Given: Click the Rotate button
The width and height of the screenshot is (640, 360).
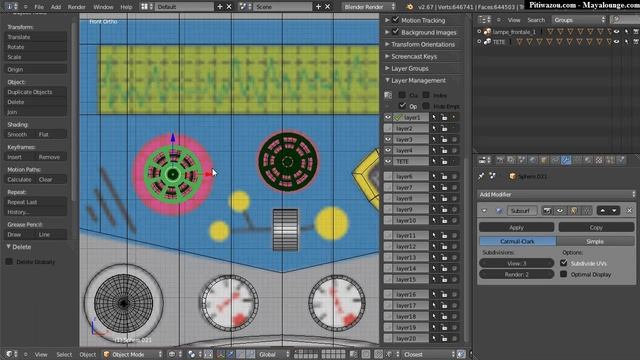Looking at the screenshot, I should [x=36, y=47].
